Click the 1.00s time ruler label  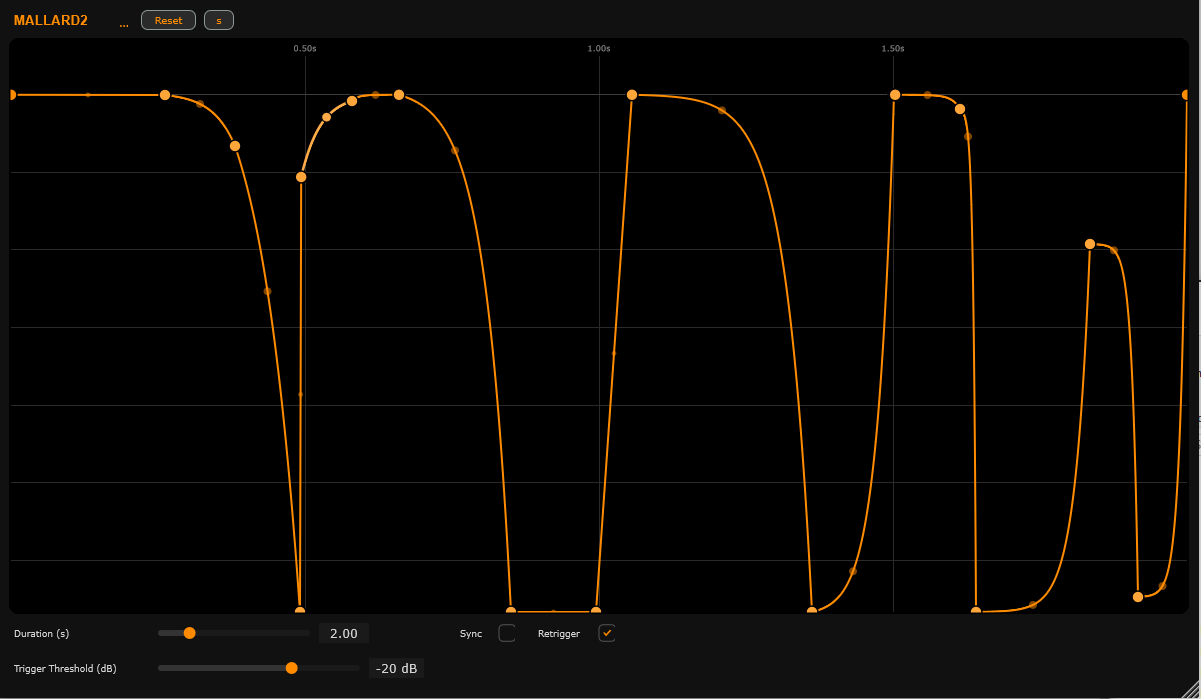(x=598, y=48)
